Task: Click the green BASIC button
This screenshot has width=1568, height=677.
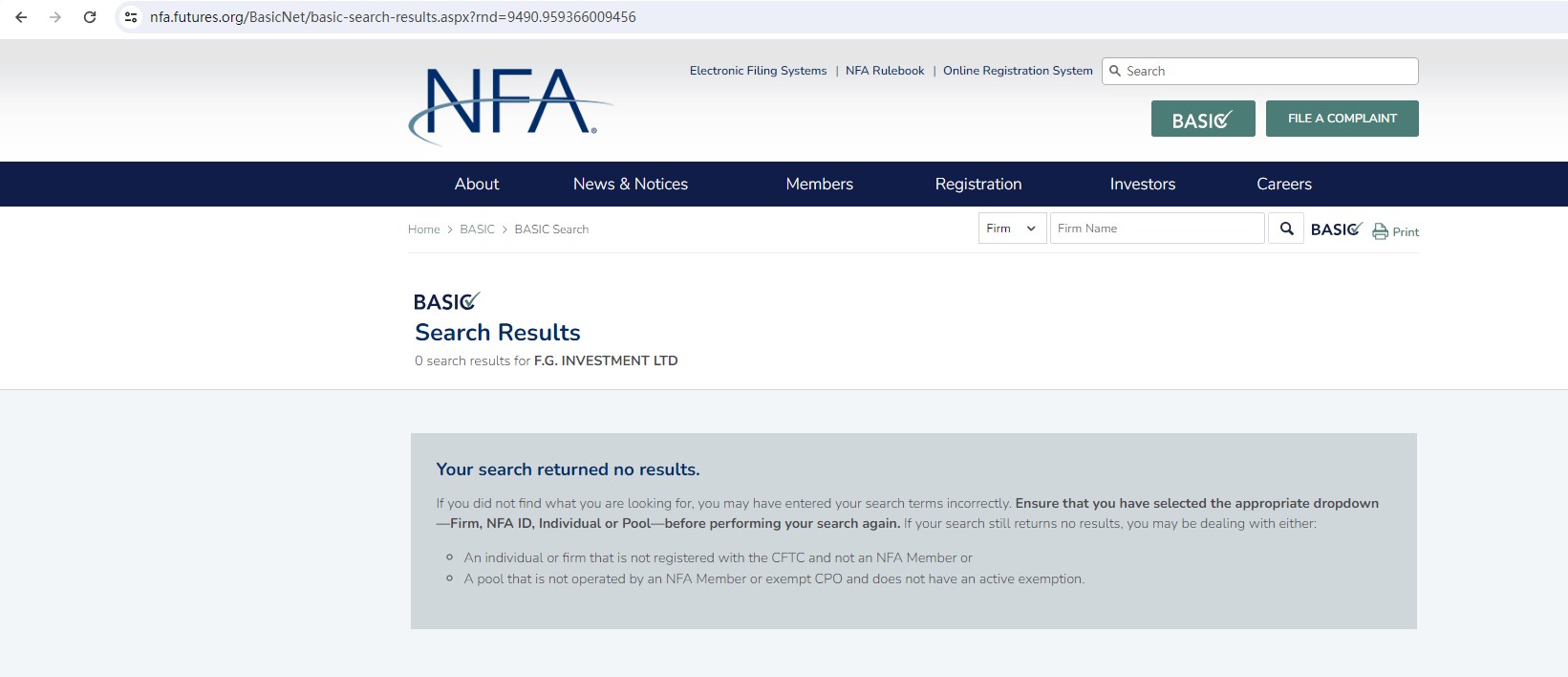Action: [x=1202, y=119]
